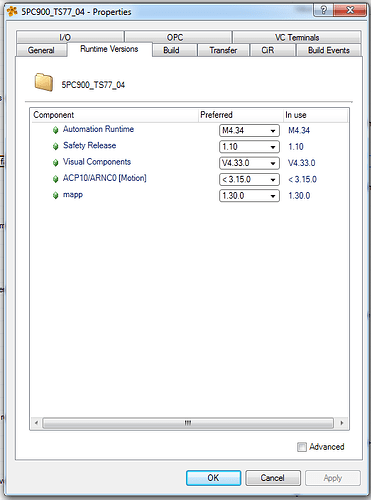The image size is (371, 500).
Task: Click the Preferred column header
Action: coord(241,115)
